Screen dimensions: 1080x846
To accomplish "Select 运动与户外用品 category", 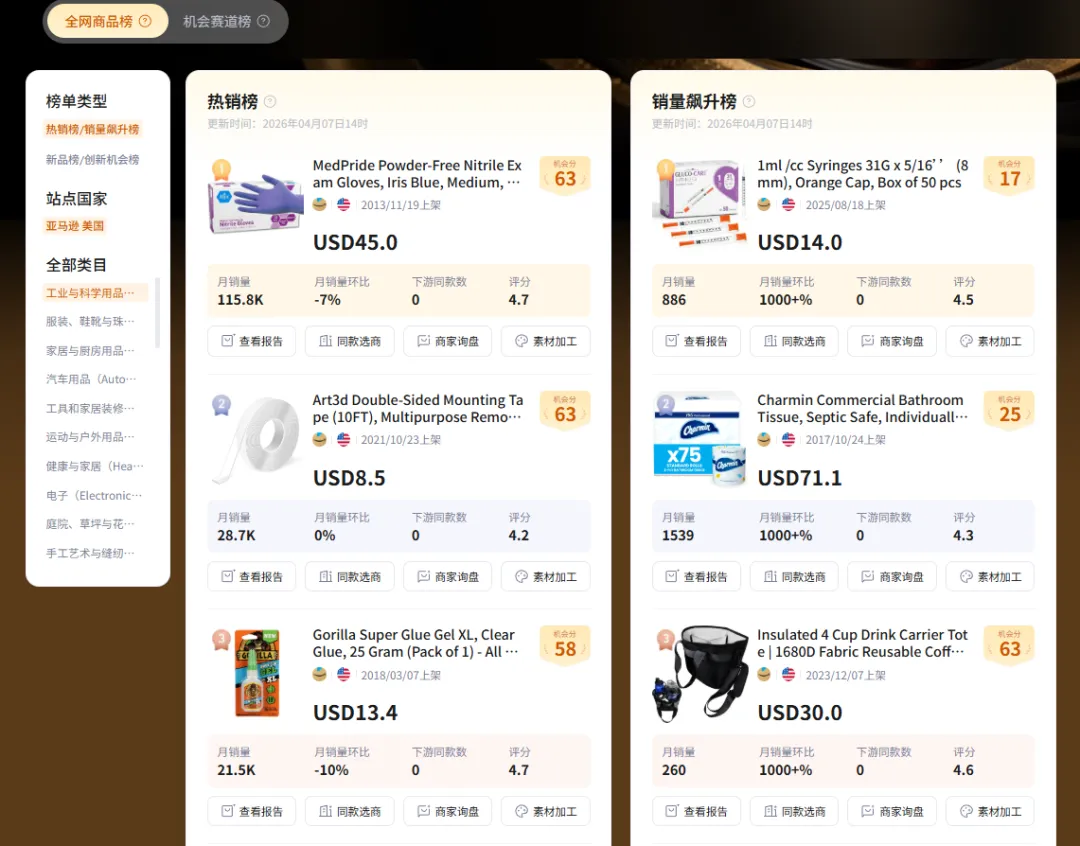I will click(x=90, y=437).
